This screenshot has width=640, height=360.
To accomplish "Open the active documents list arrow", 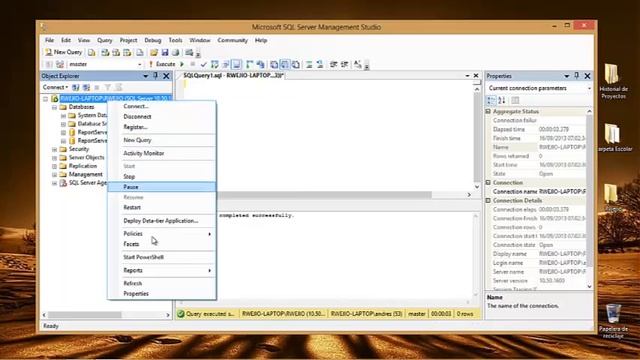I will point(467,76).
